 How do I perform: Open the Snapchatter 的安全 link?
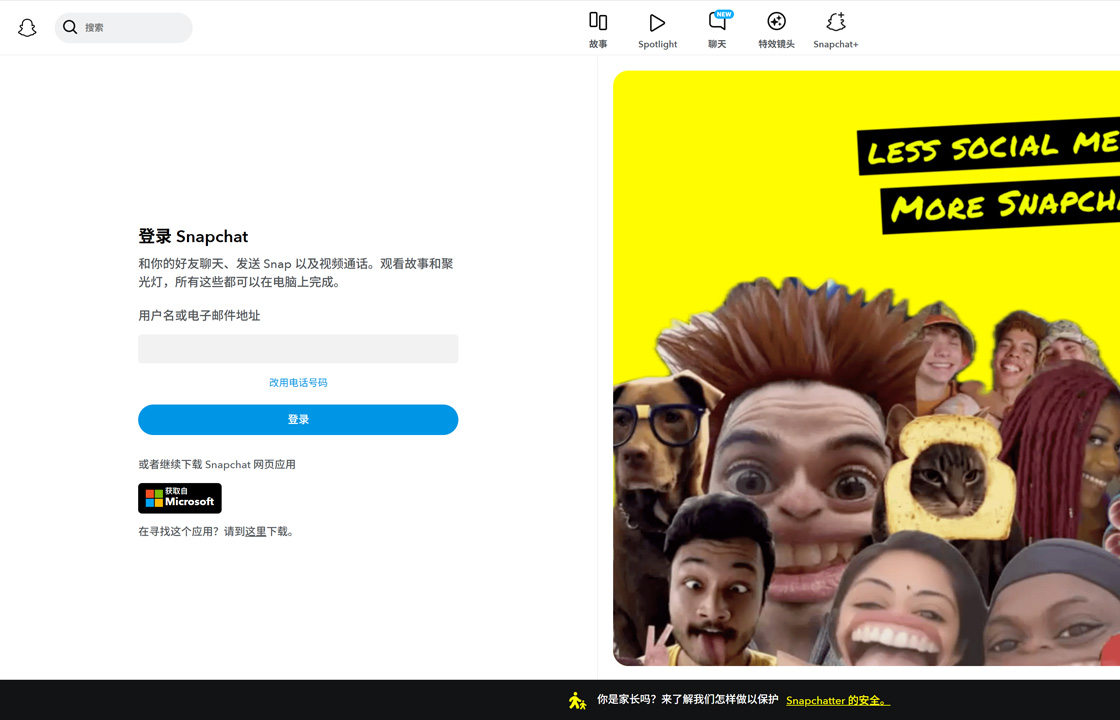click(838, 701)
